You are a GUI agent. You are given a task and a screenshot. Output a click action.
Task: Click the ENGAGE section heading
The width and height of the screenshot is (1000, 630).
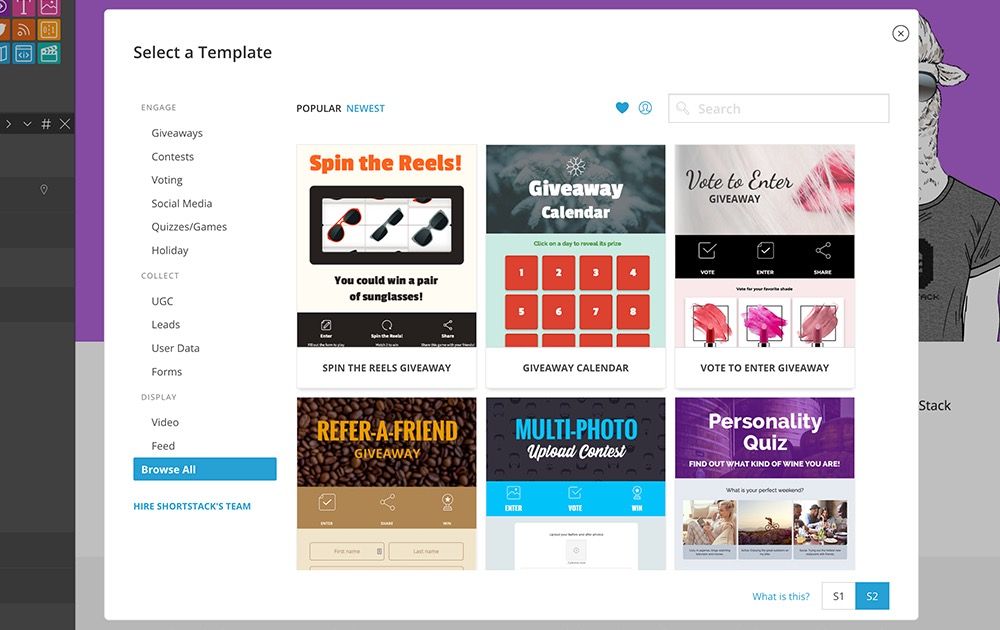tap(159, 108)
